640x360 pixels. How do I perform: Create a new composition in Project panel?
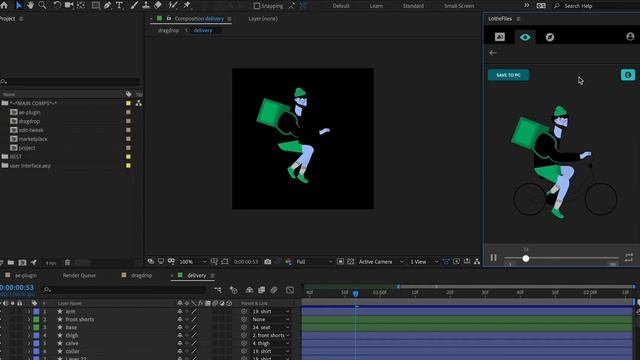point(22,262)
